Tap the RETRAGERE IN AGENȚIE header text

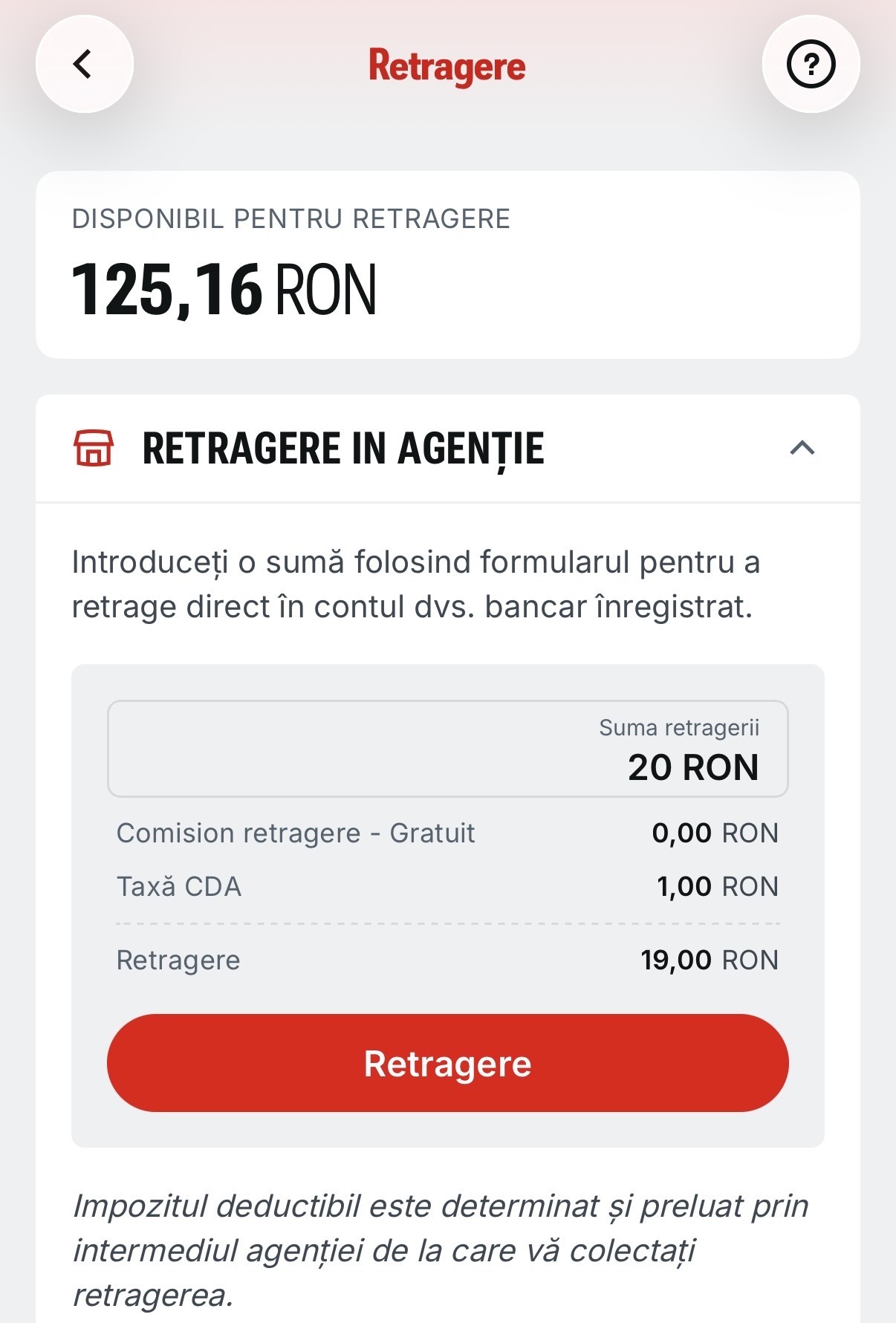343,449
